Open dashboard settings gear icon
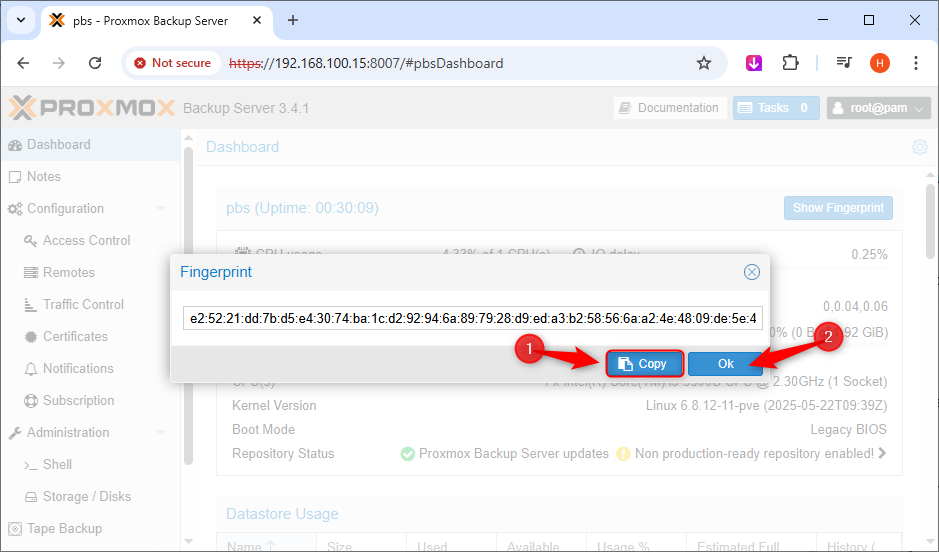Viewport: 939px width, 552px height. click(919, 147)
